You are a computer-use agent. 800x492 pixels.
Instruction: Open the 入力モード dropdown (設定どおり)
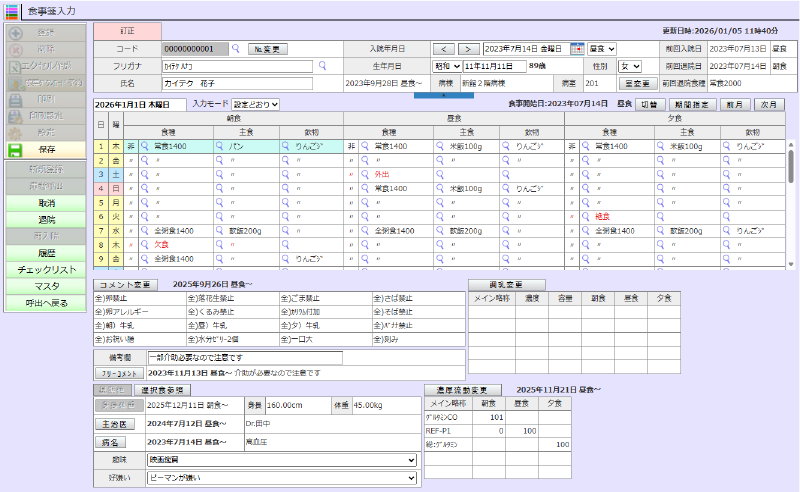256,104
